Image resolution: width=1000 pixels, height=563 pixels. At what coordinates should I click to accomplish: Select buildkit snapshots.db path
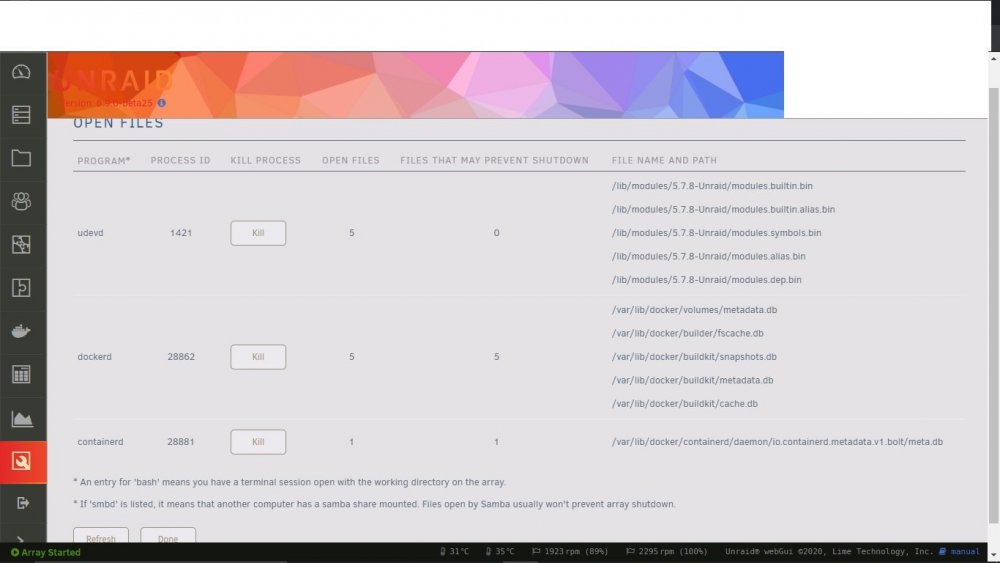(694, 357)
